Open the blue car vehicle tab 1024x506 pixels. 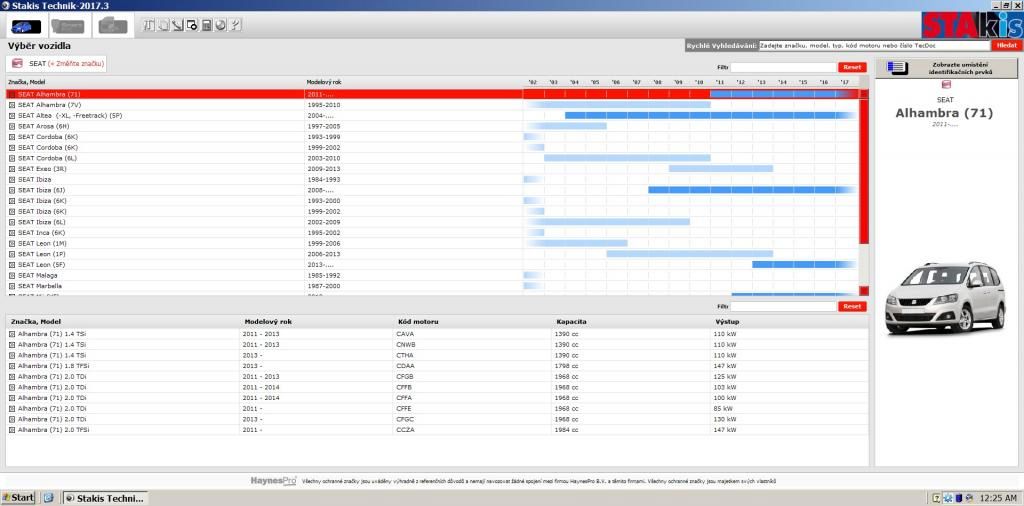24,25
